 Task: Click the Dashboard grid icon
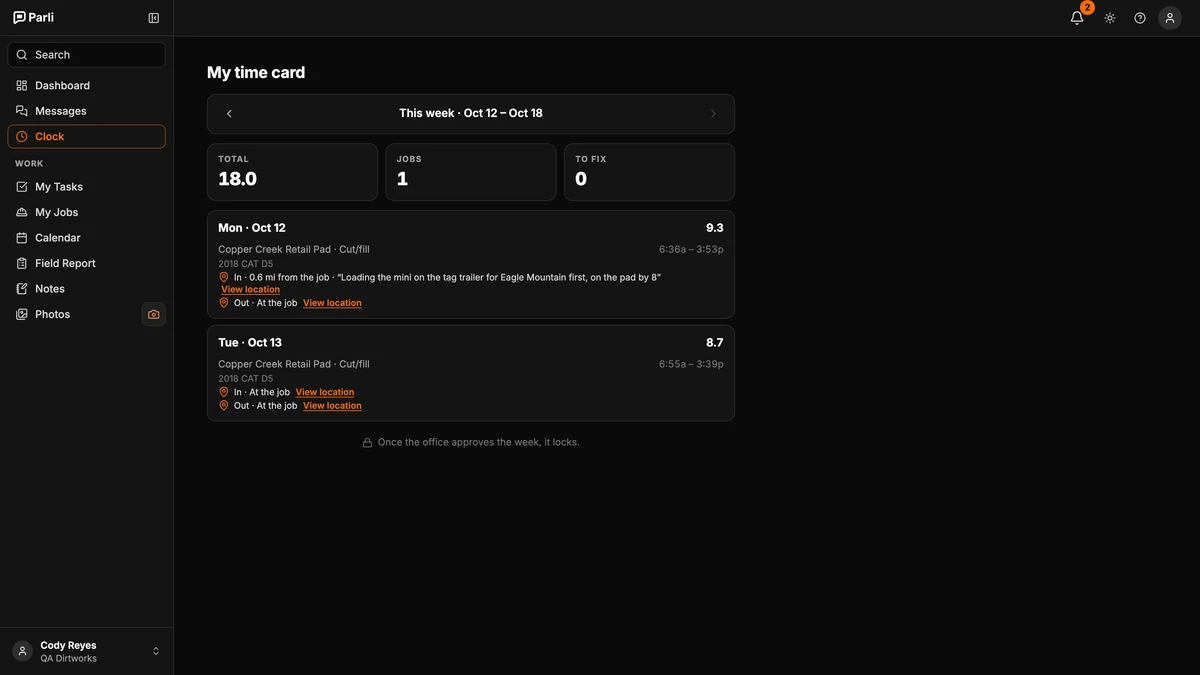(22, 86)
